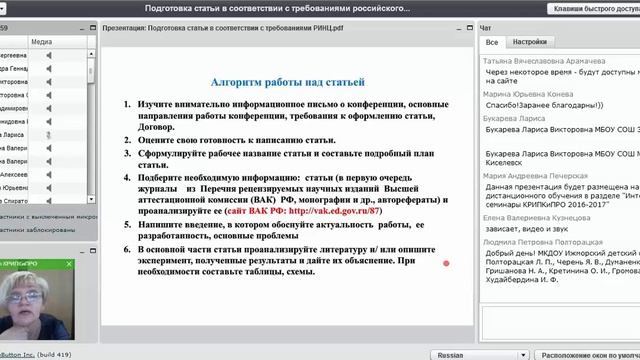
Task: Click chat name Елена Валериевна Кузнецова
Action: click(x=537, y=218)
